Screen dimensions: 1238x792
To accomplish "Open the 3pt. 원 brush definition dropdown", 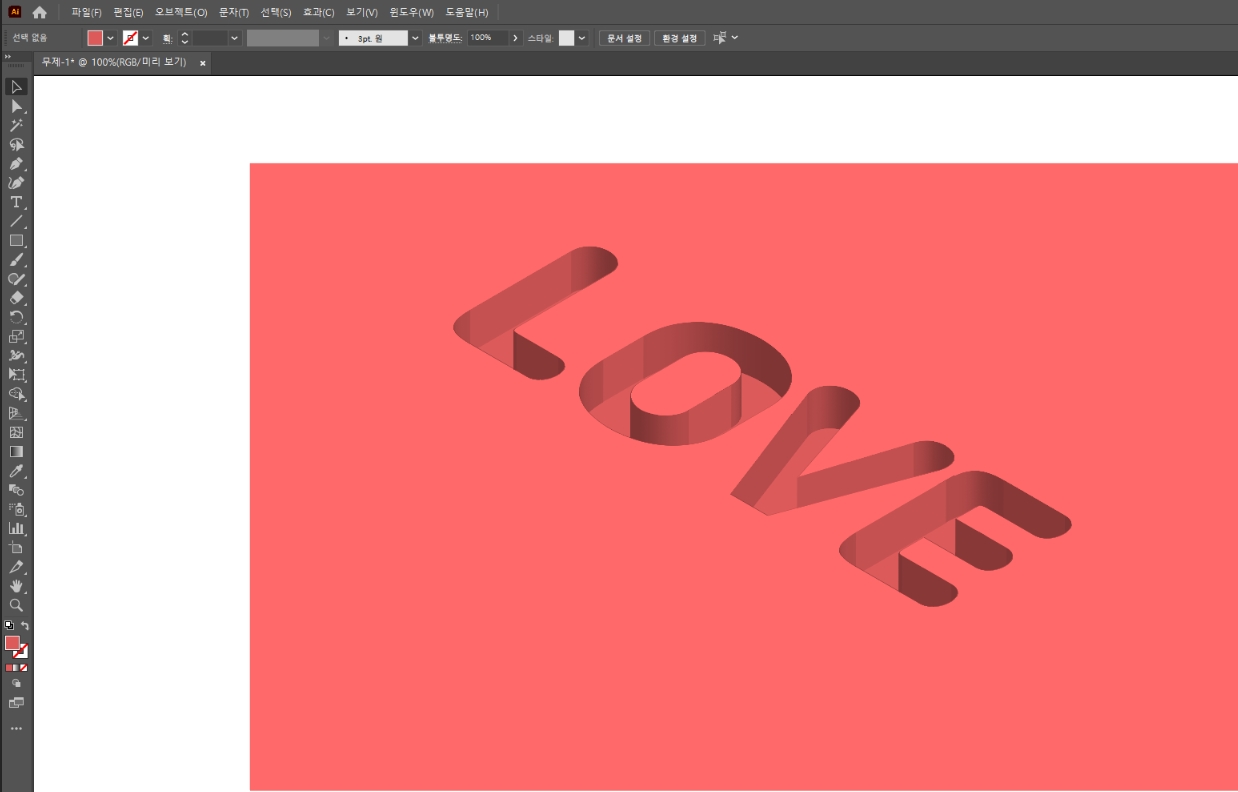I will click(415, 38).
